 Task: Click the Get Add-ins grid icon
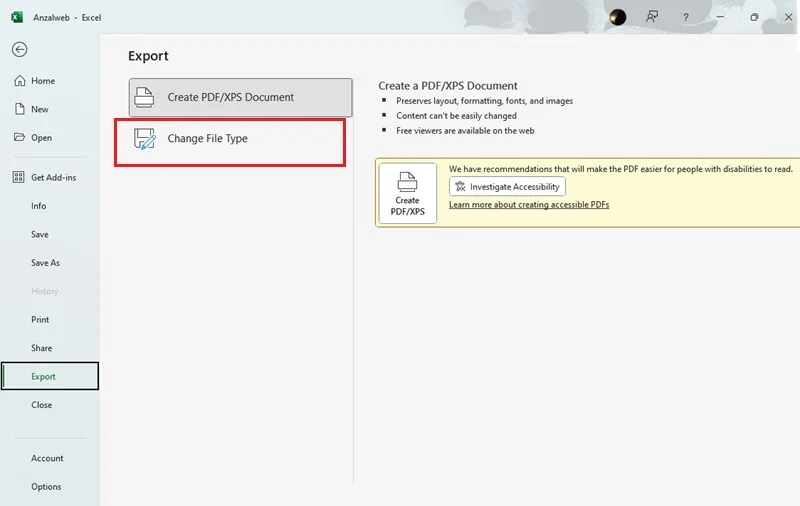click(18, 177)
